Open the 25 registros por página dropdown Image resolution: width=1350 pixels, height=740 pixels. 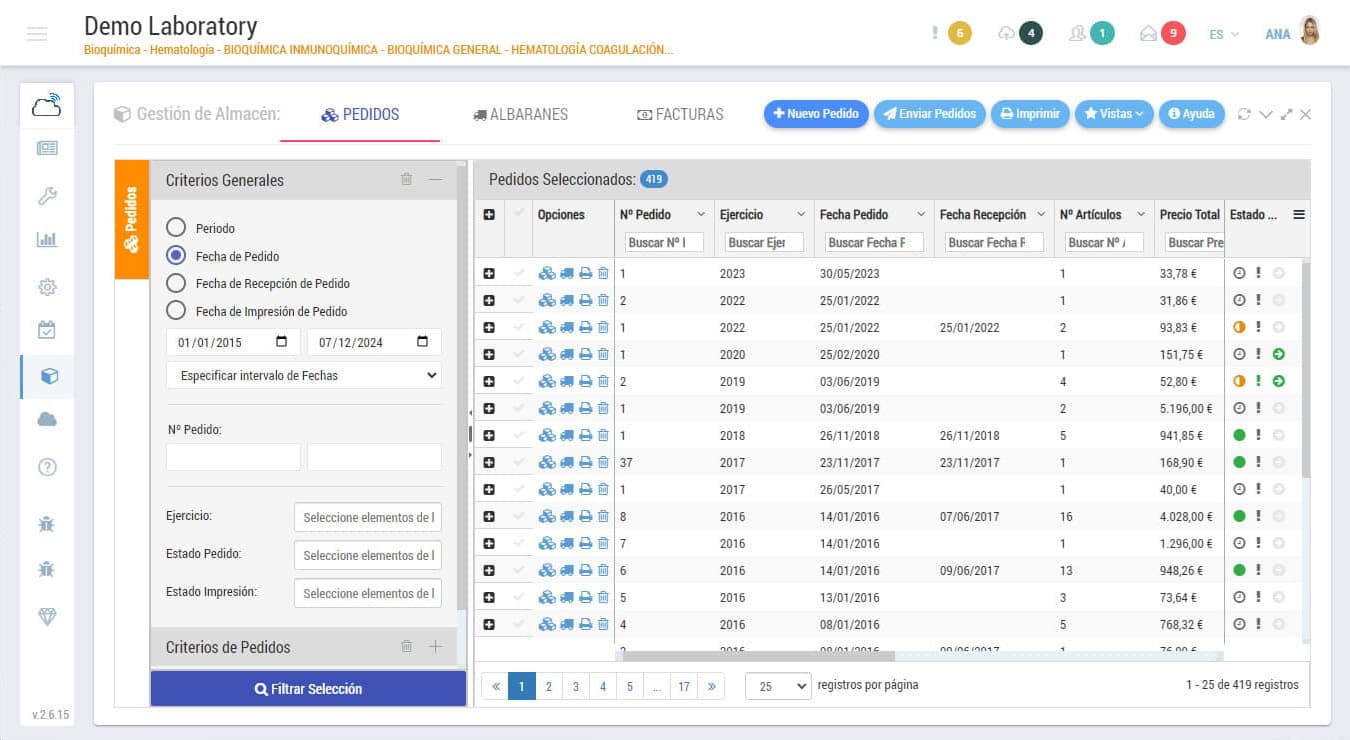pyautogui.click(x=778, y=686)
